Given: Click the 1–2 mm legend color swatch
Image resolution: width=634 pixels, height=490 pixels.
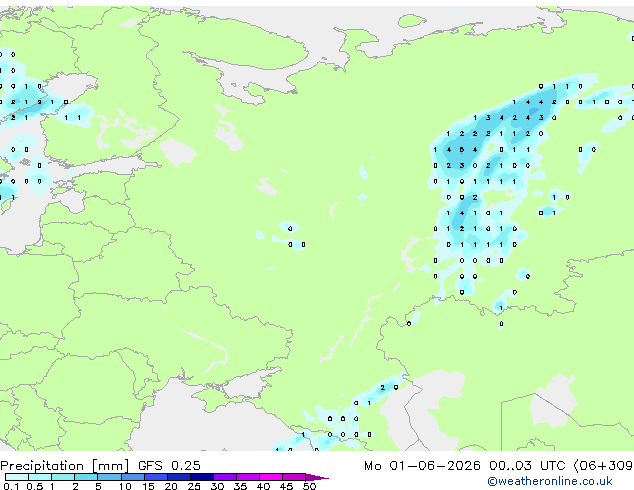Looking at the screenshot, I should click(x=63, y=477).
